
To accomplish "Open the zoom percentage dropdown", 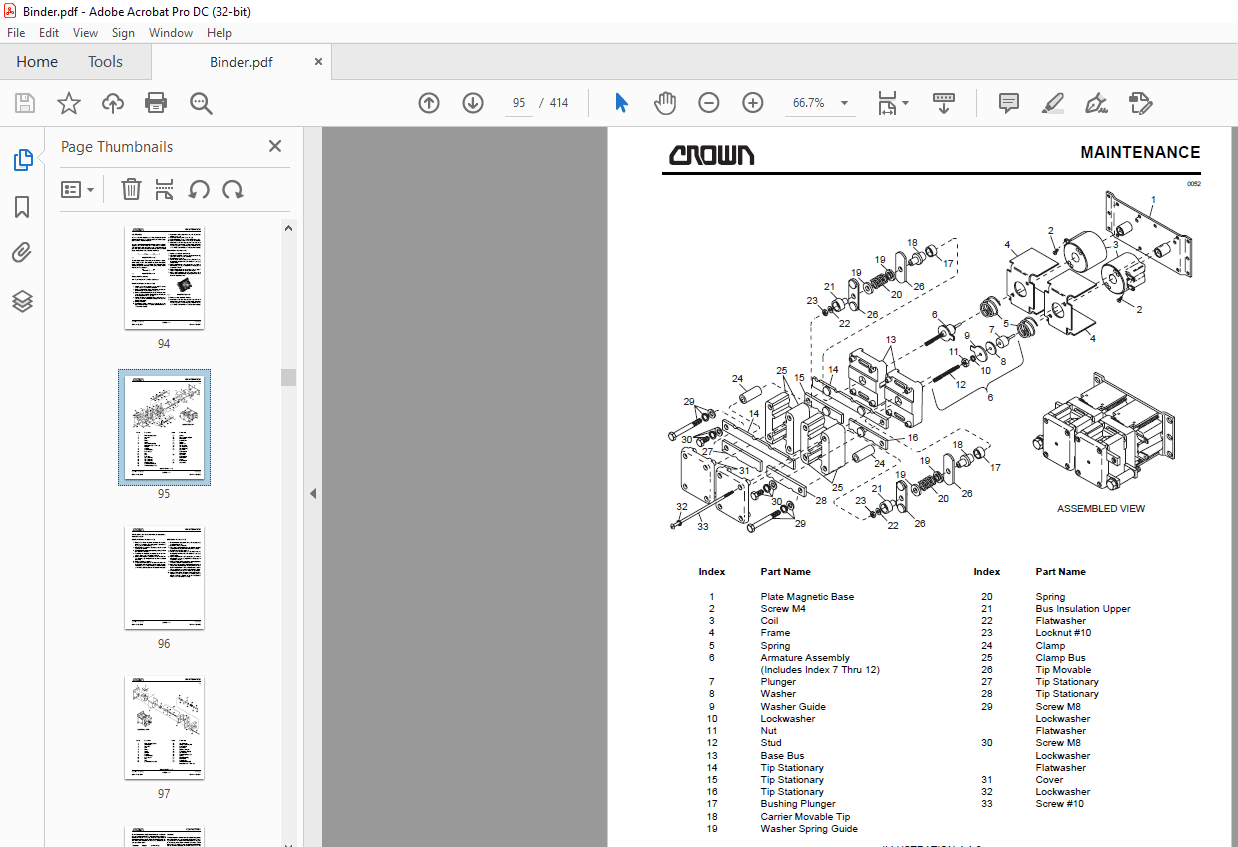I will [843, 103].
